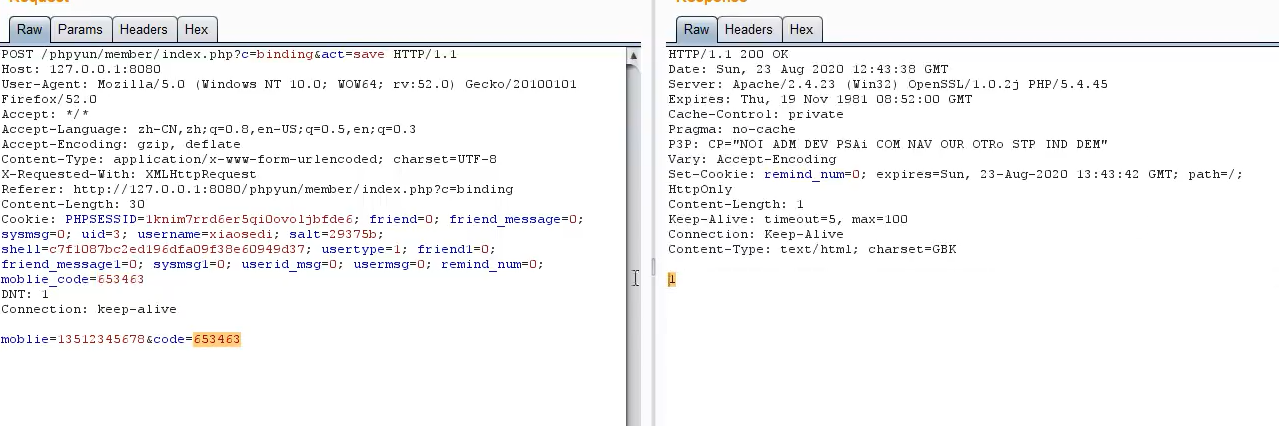This screenshot has width=1279, height=426.
Task: Switch to the request Raw tab
Action: (x=29, y=30)
